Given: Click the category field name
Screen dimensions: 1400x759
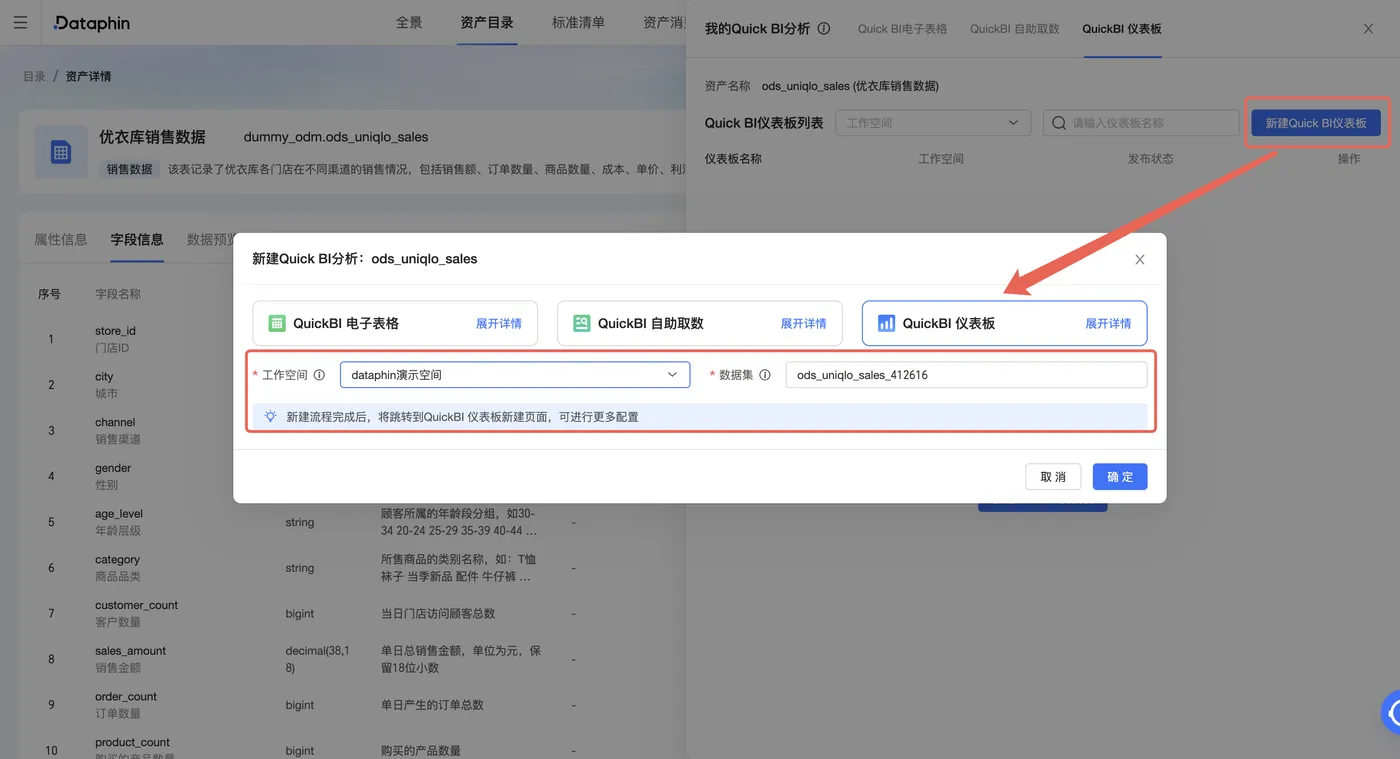Looking at the screenshot, I should tap(117, 559).
